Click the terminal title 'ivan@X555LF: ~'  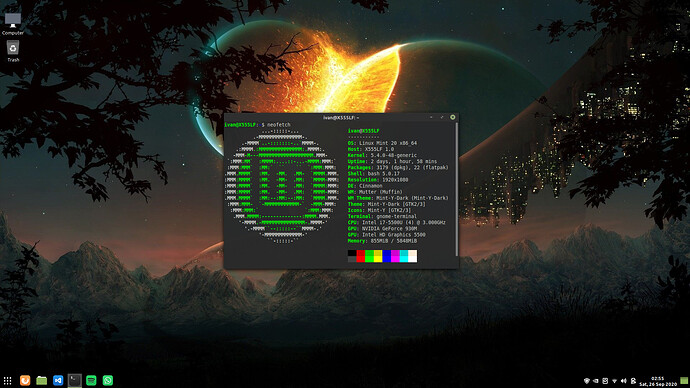click(341, 117)
